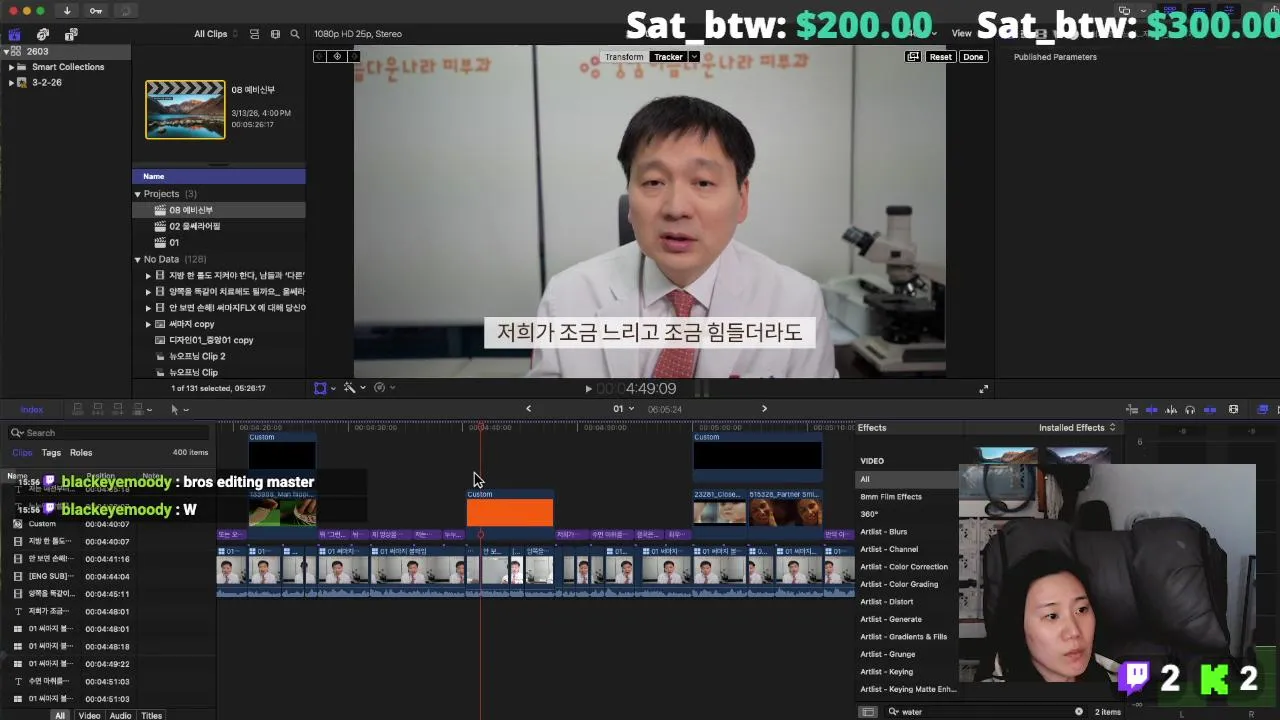Click the Transform tool icon below viewer
Image resolution: width=1280 pixels, height=720 pixels.
[320, 388]
